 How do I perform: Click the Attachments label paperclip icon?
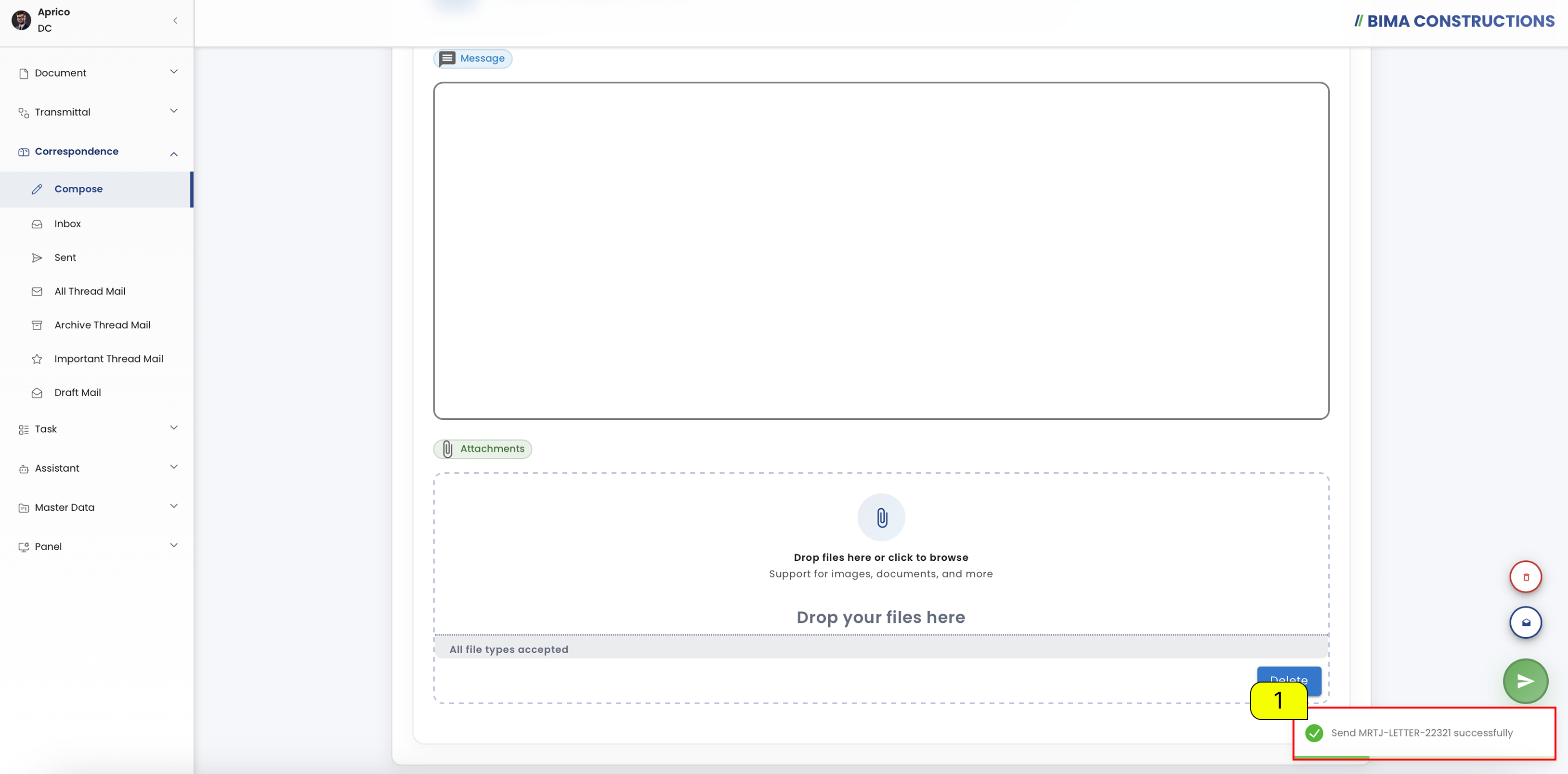tap(447, 449)
